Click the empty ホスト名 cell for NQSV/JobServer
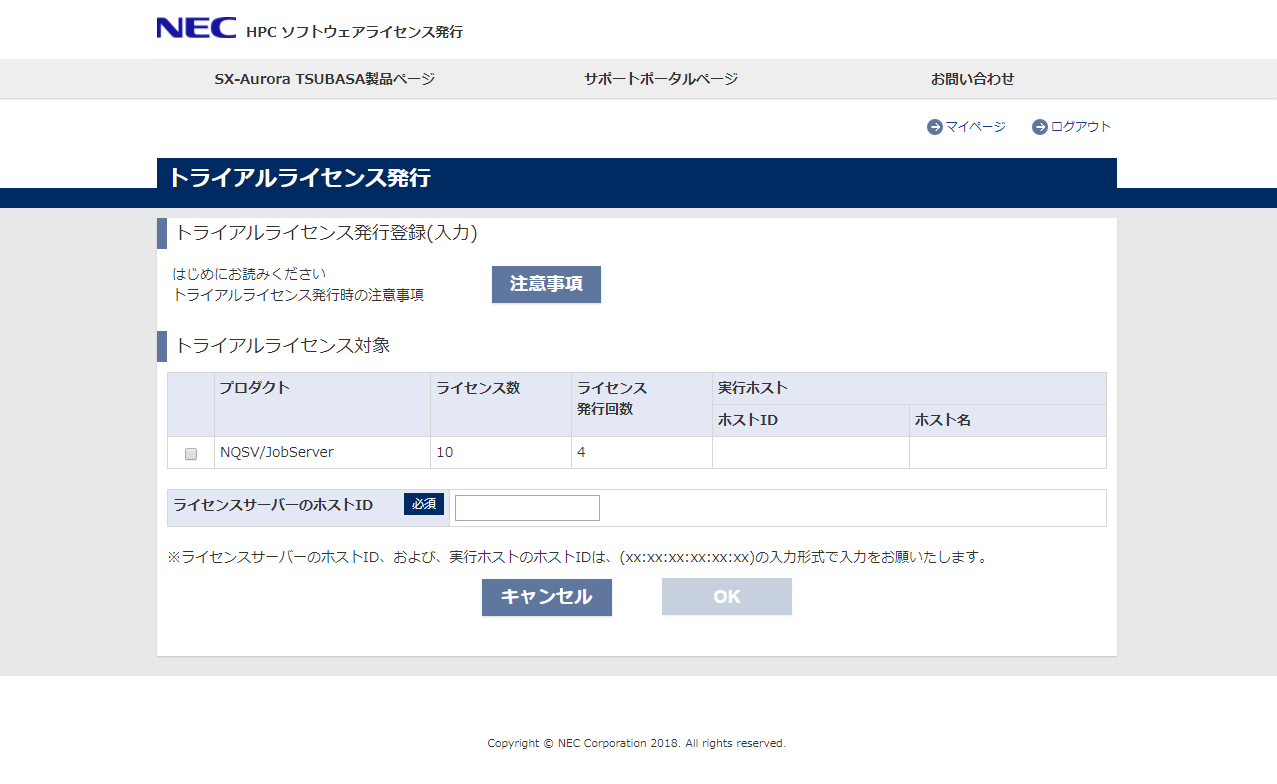Viewport: 1277px width, 784px height. [1008, 452]
